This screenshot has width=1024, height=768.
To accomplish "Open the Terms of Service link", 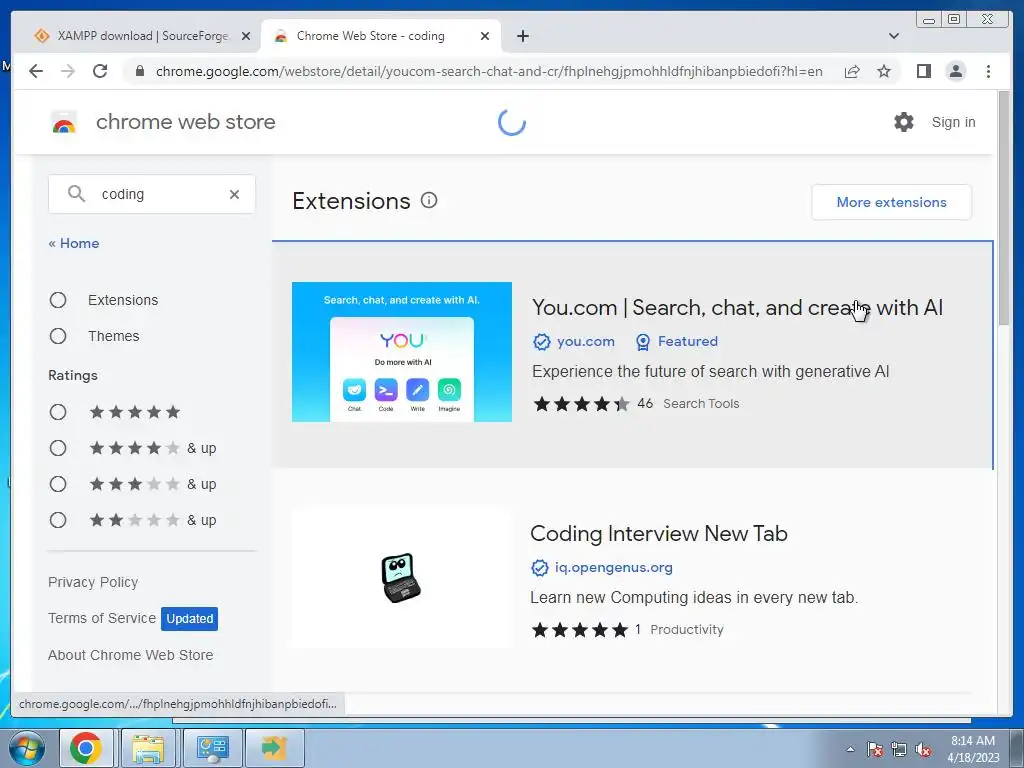I will coord(102,618).
